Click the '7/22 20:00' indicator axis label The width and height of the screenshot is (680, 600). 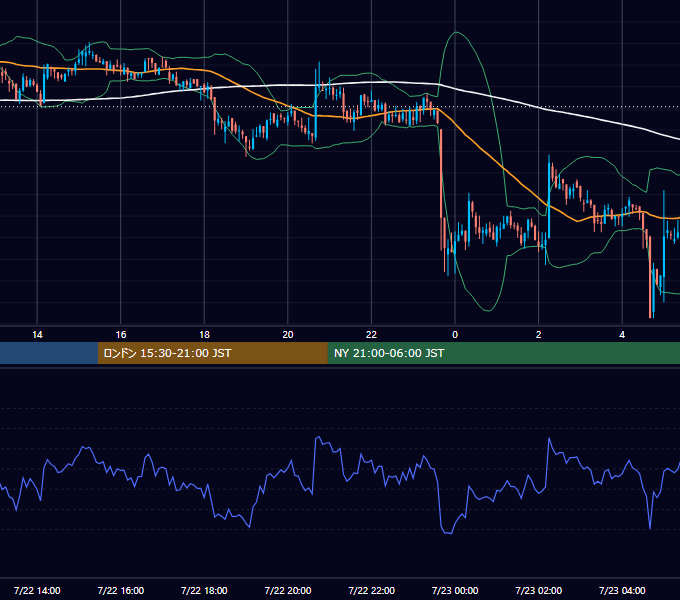click(x=288, y=590)
